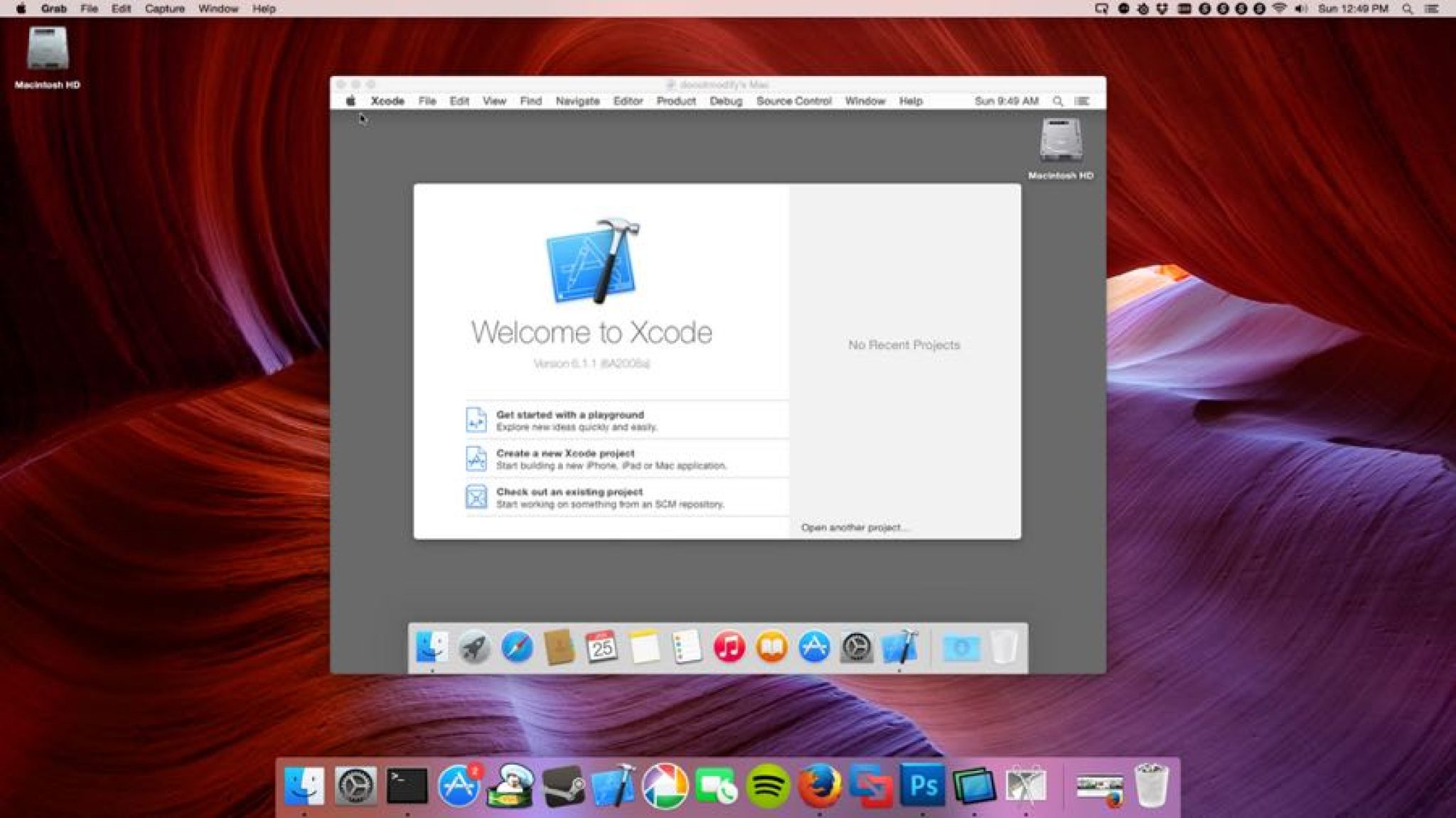Open iBooks from the guest Dock
1456x818 pixels.
773,647
